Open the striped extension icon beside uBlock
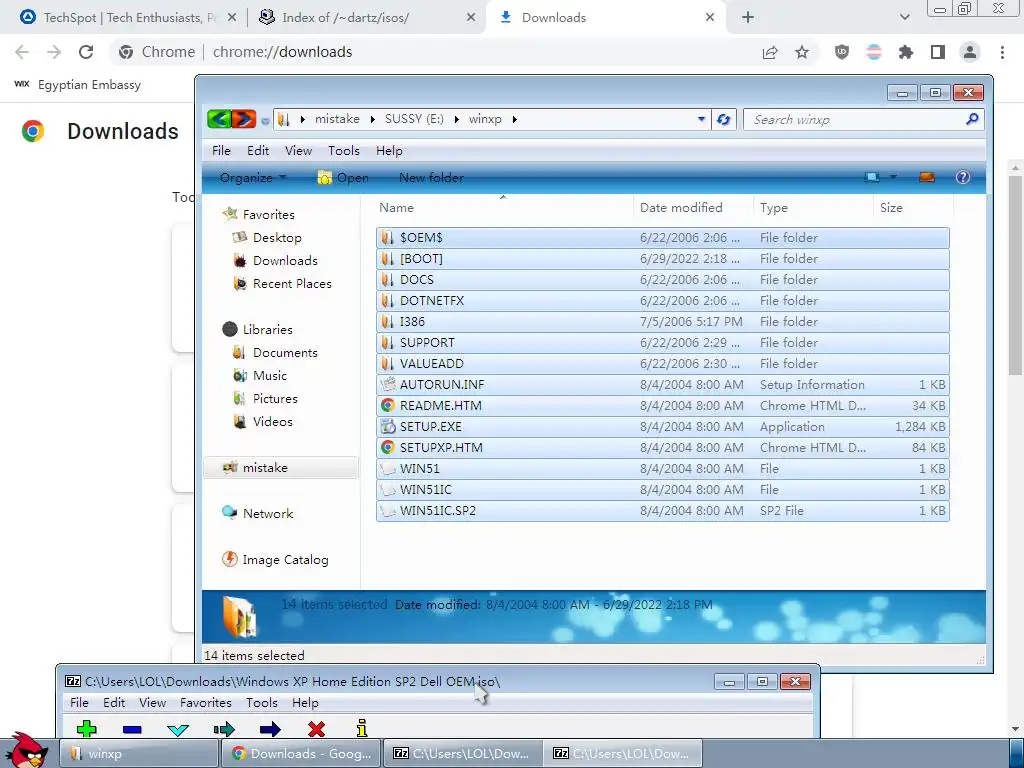Viewport: 1024px width, 768px height. (x=874, y=52)
